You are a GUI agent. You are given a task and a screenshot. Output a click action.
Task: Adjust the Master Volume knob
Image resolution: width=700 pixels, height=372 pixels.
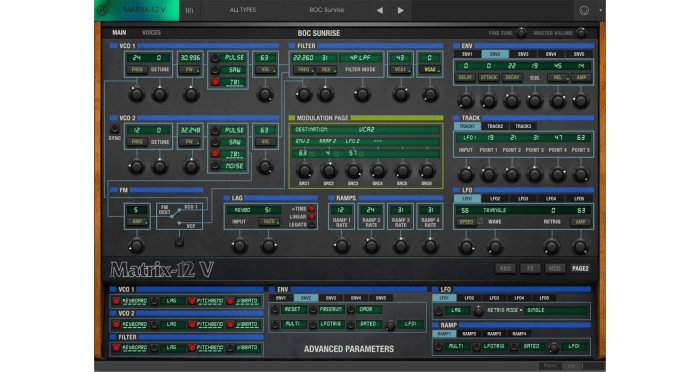coord(581,33)
